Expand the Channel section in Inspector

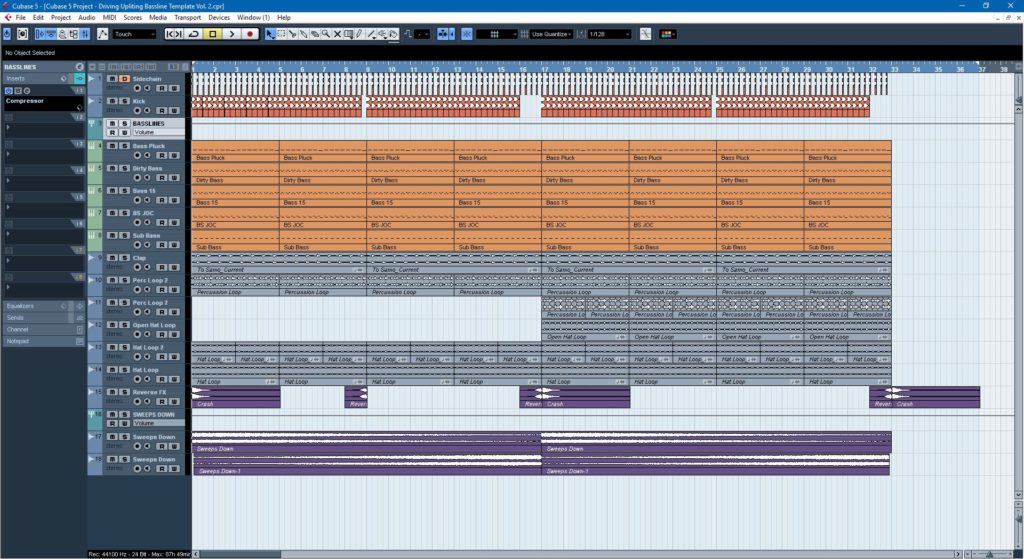(x=42, y=329)
